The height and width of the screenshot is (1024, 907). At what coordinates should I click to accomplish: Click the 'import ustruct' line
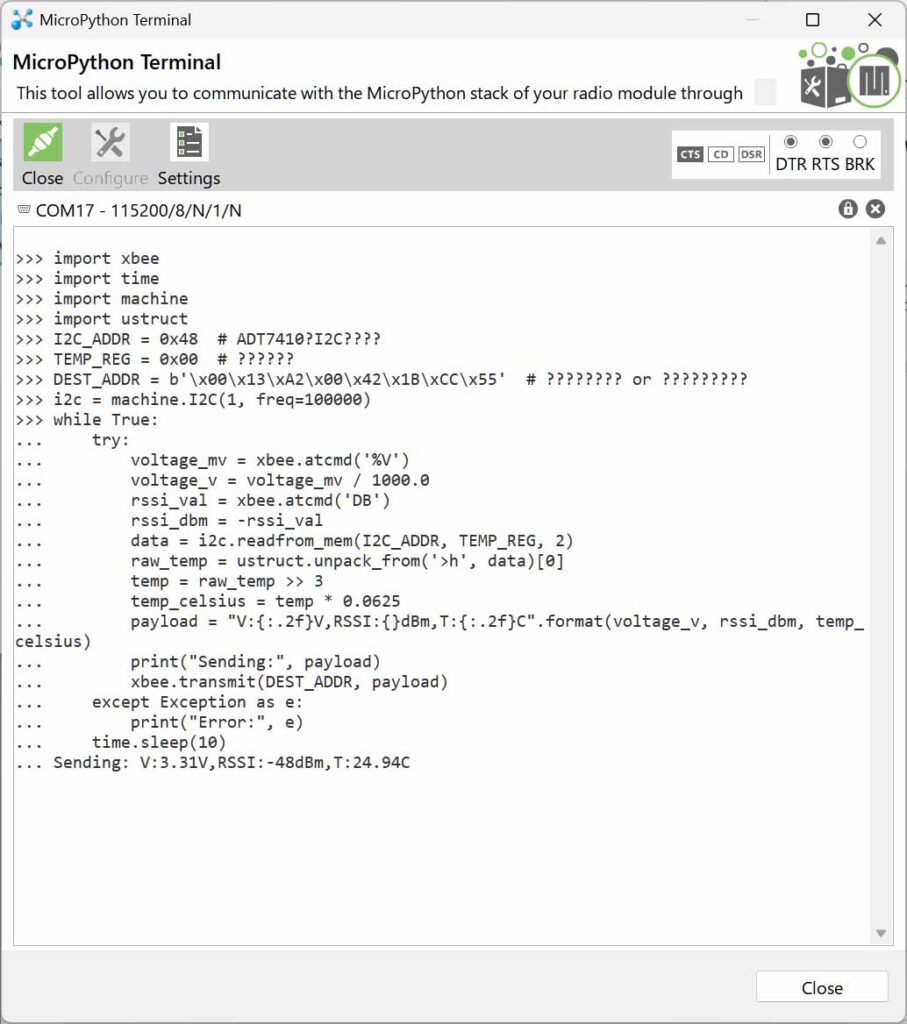pos(102,319)
